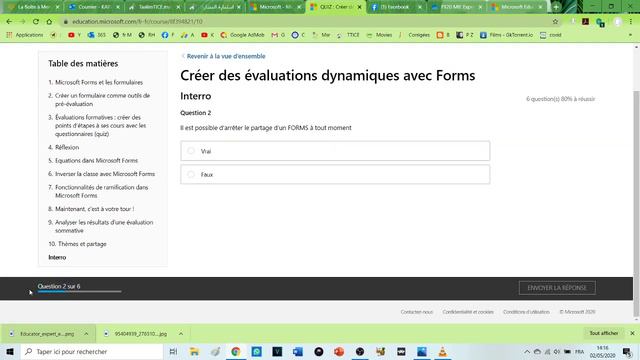The width and height of the screenshot is (640, 360).
Task: Open Google AdMob bookmark
Action: (x=242, y=35)
